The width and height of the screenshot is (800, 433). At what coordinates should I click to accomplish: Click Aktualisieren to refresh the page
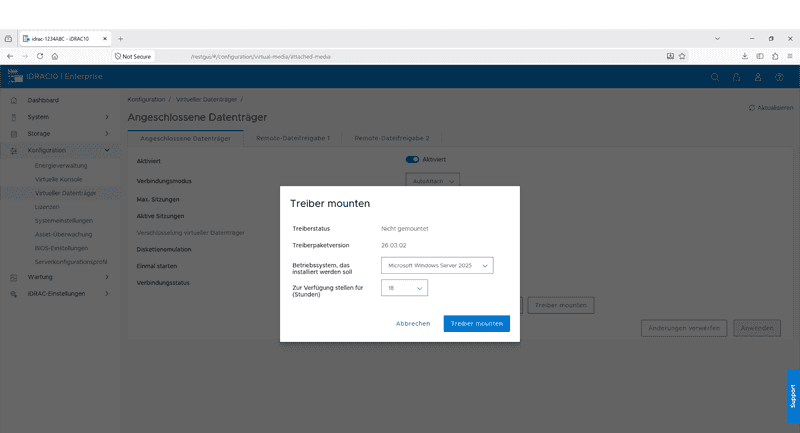point(771,108)
